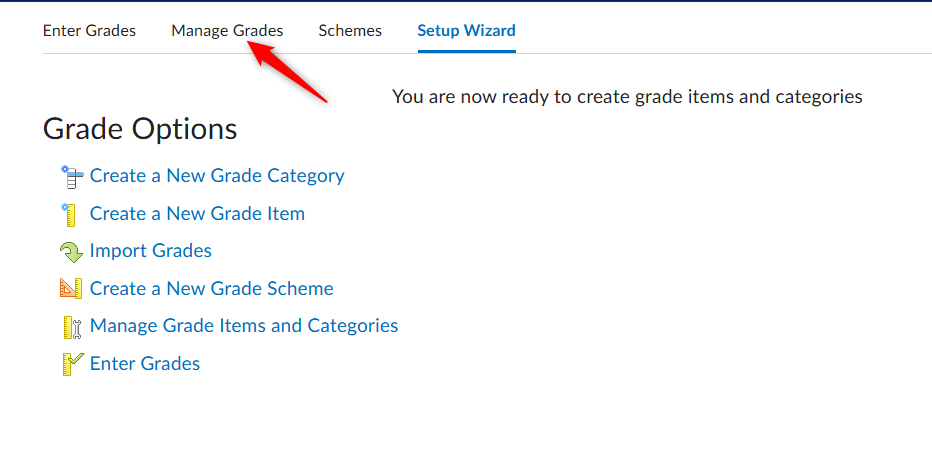Select the Setup Wizard tab

(x=467, y=30)
